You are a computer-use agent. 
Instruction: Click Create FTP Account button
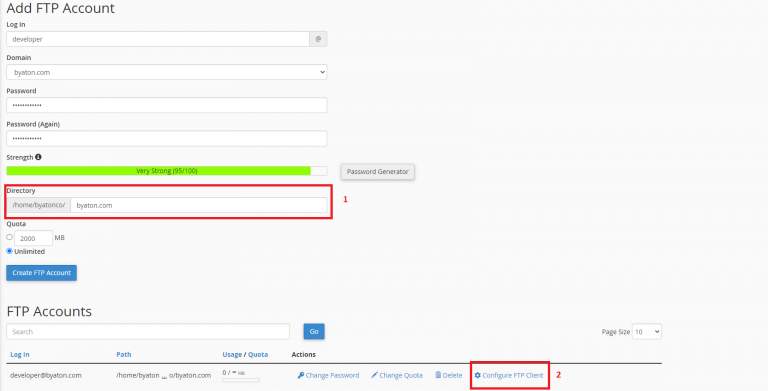[42, 273]
